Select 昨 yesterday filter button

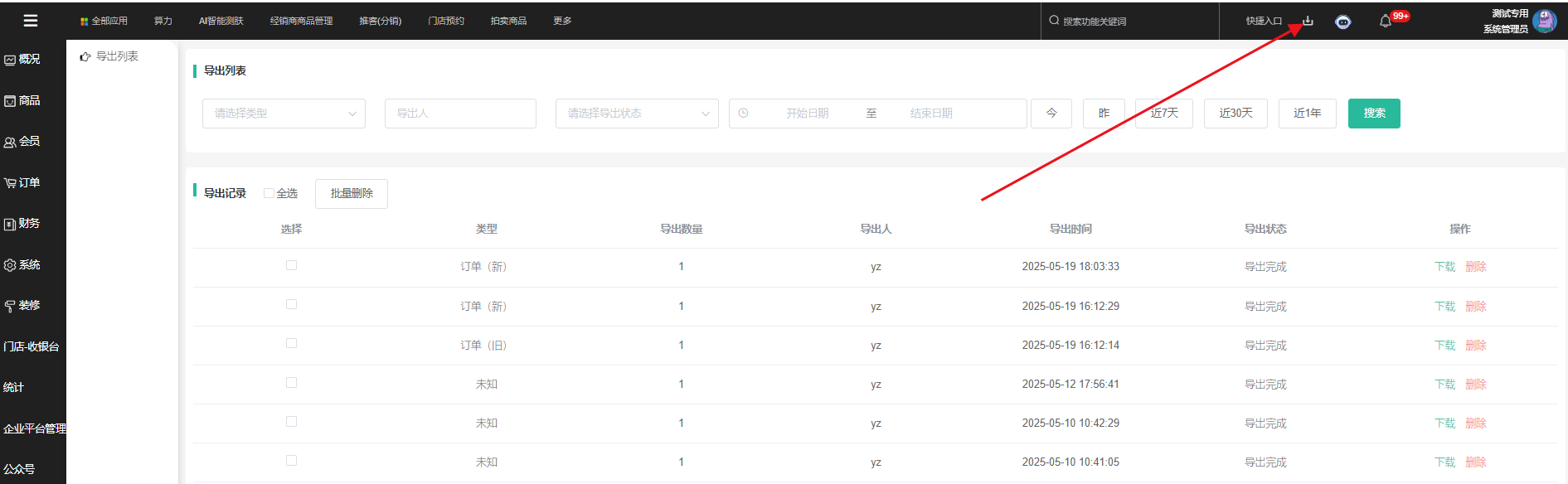[x=1104, y=114]
